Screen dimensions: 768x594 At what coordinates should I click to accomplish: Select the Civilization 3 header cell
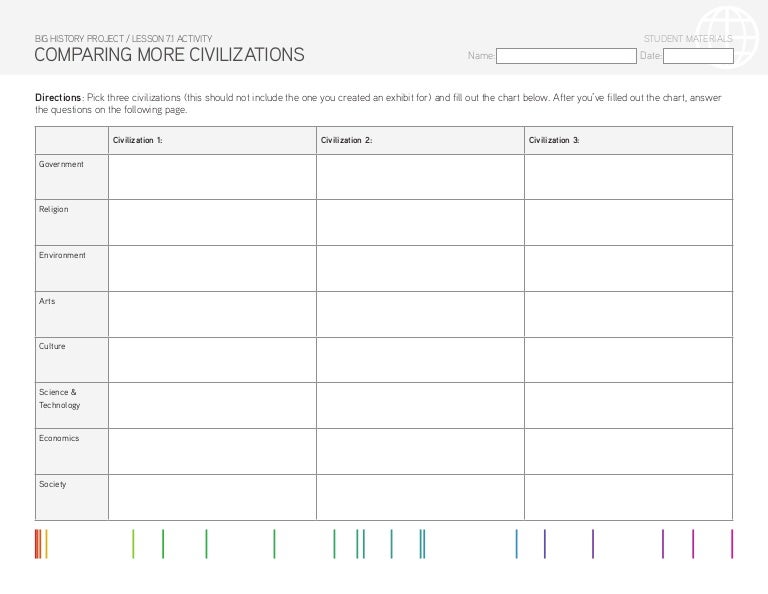[x=628, y=141]
